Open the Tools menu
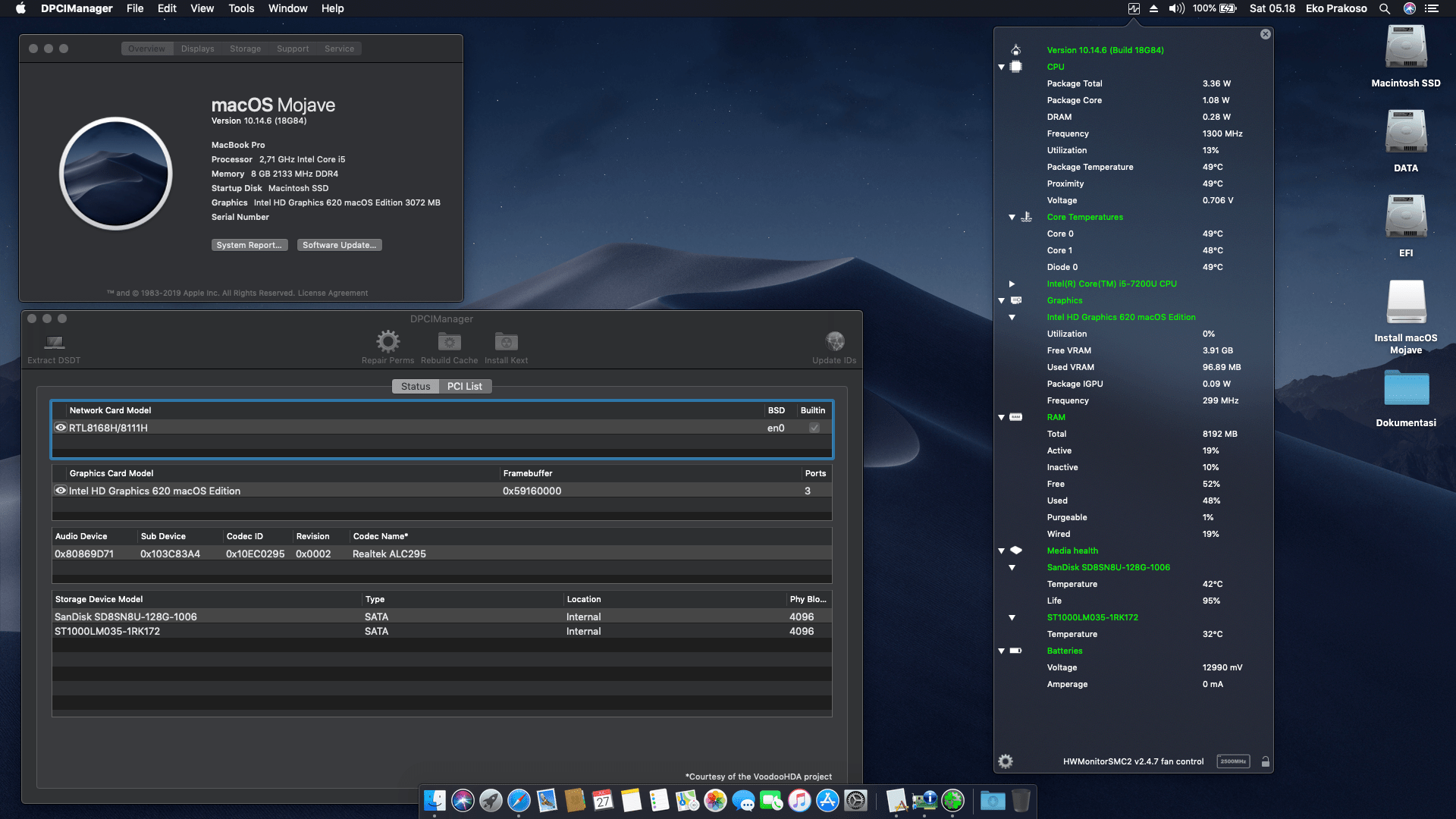The image size is (1456, 819). click(240, 8)
